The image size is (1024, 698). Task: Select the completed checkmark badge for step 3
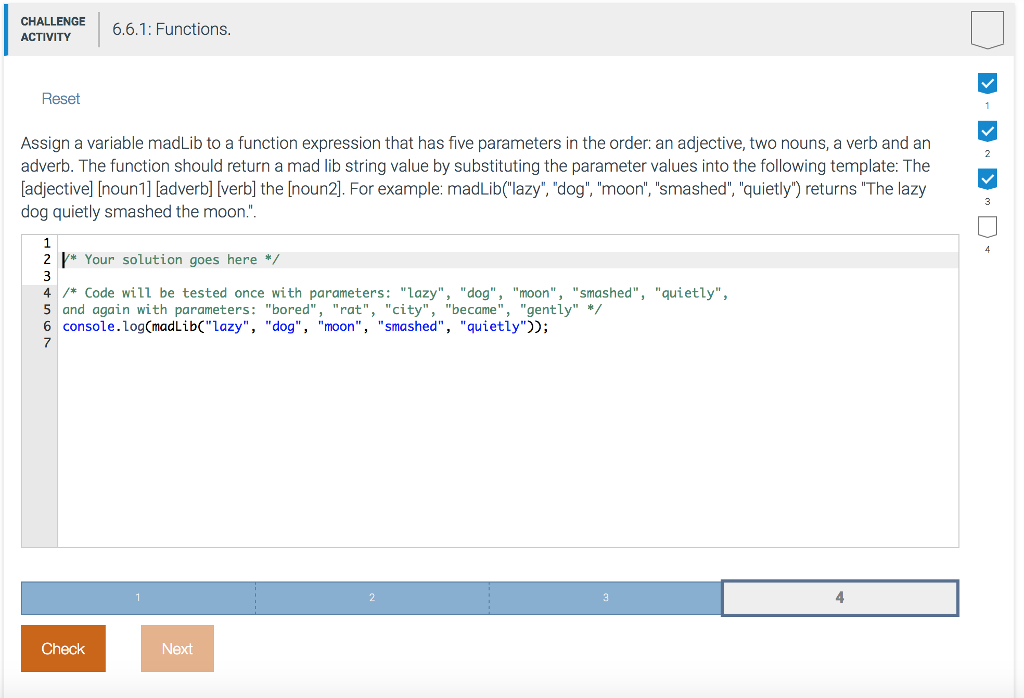[x=987, y=179]
